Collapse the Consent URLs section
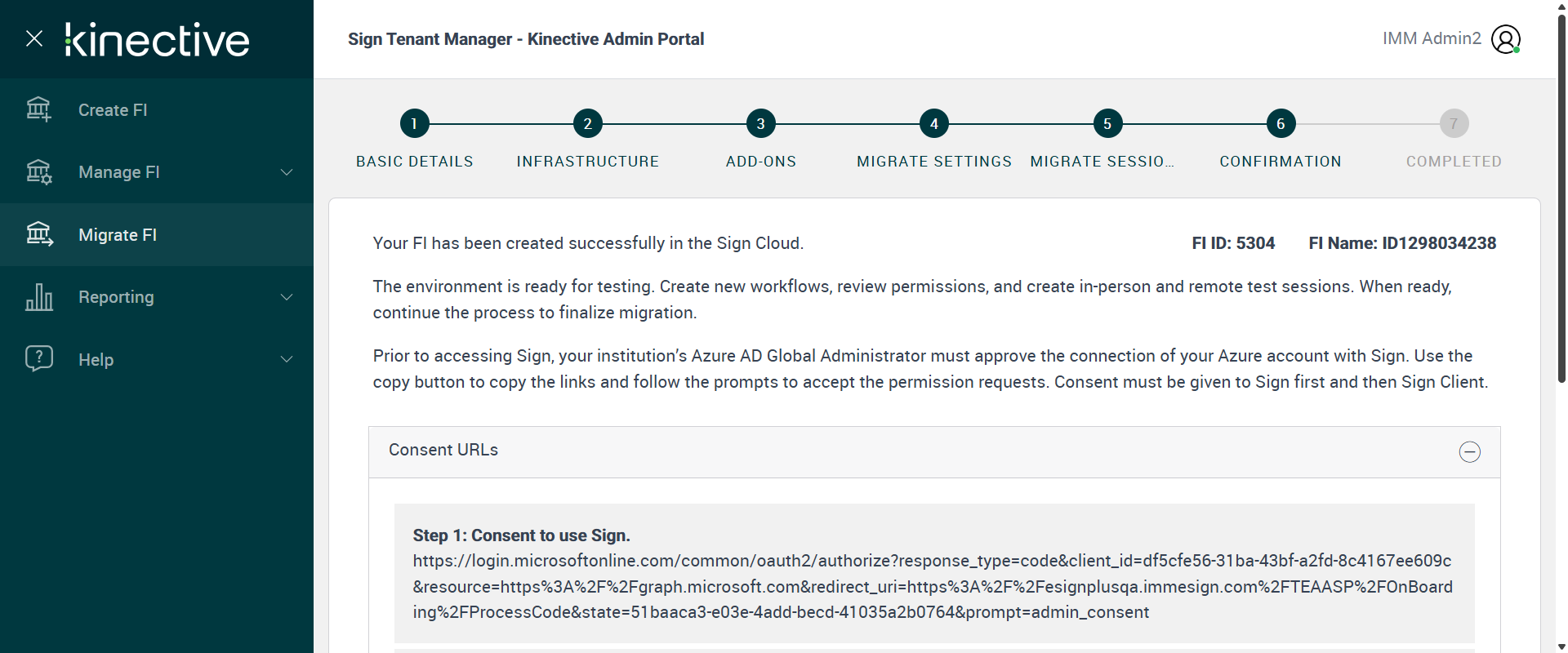 [1469, 451]
